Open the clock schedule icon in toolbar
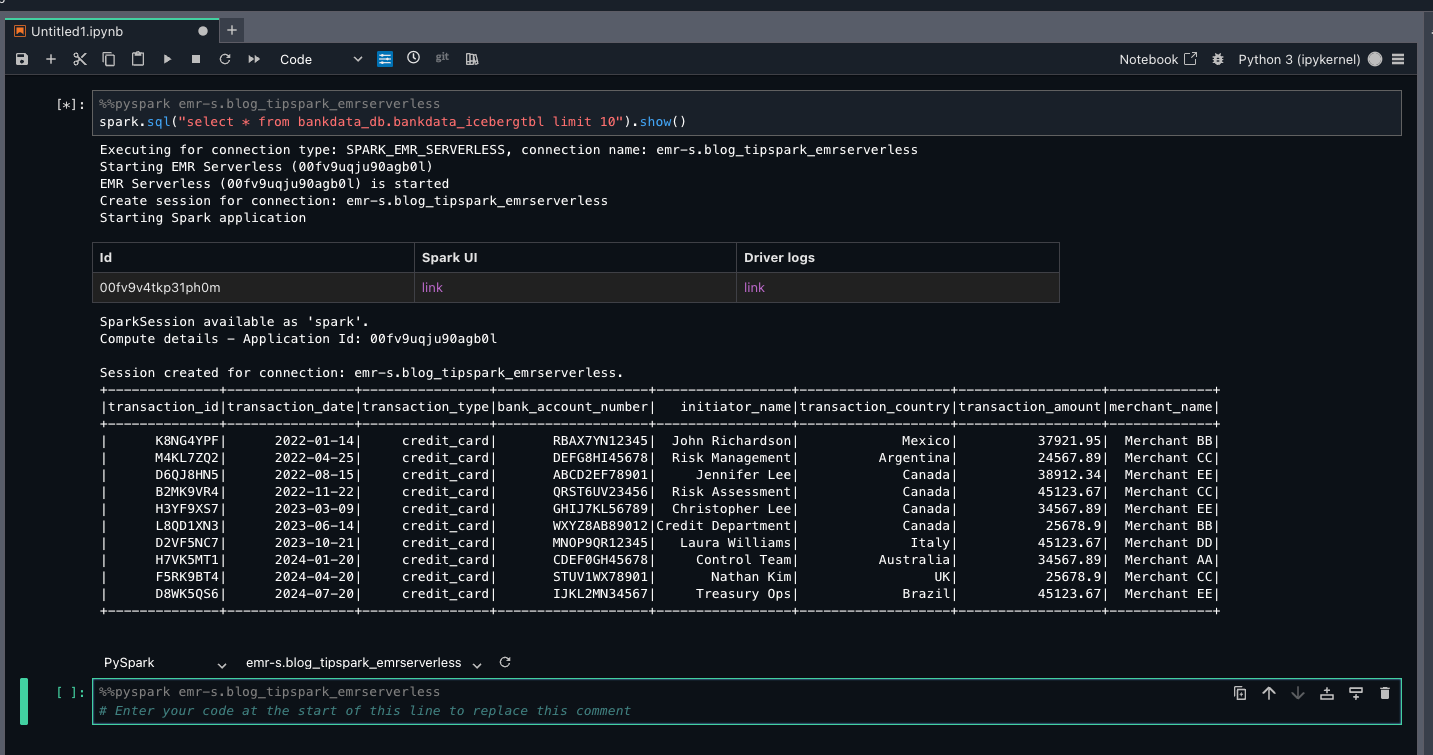 (x=413, y=59)
